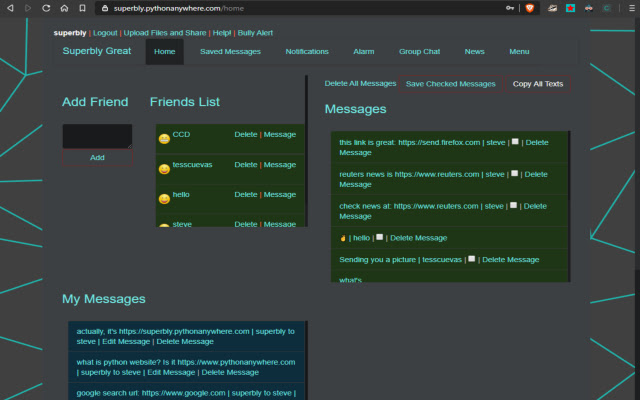Delete the 'Sending you a picture' message

click(x=511, y=260)
